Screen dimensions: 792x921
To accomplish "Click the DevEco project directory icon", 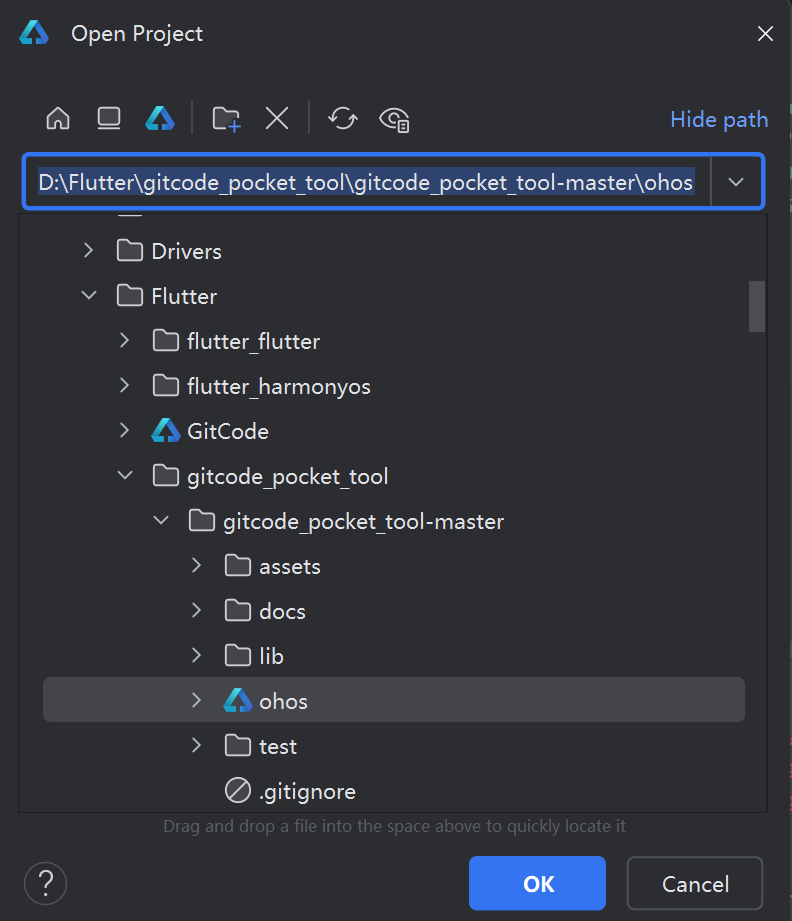I will pyautogui.click(x=159, y=118).
